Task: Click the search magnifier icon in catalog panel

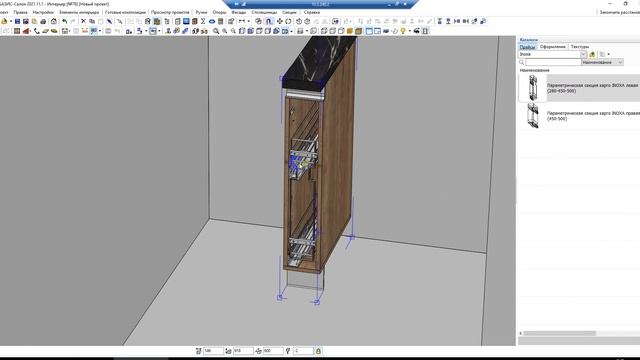Action: [x=522, y=62]
